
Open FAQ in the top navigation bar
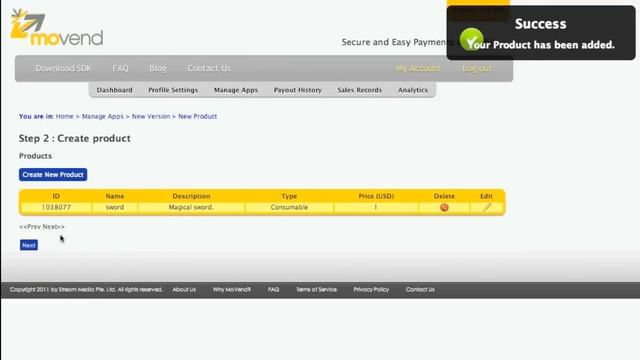pyautogui.click(x=120, y=68)
